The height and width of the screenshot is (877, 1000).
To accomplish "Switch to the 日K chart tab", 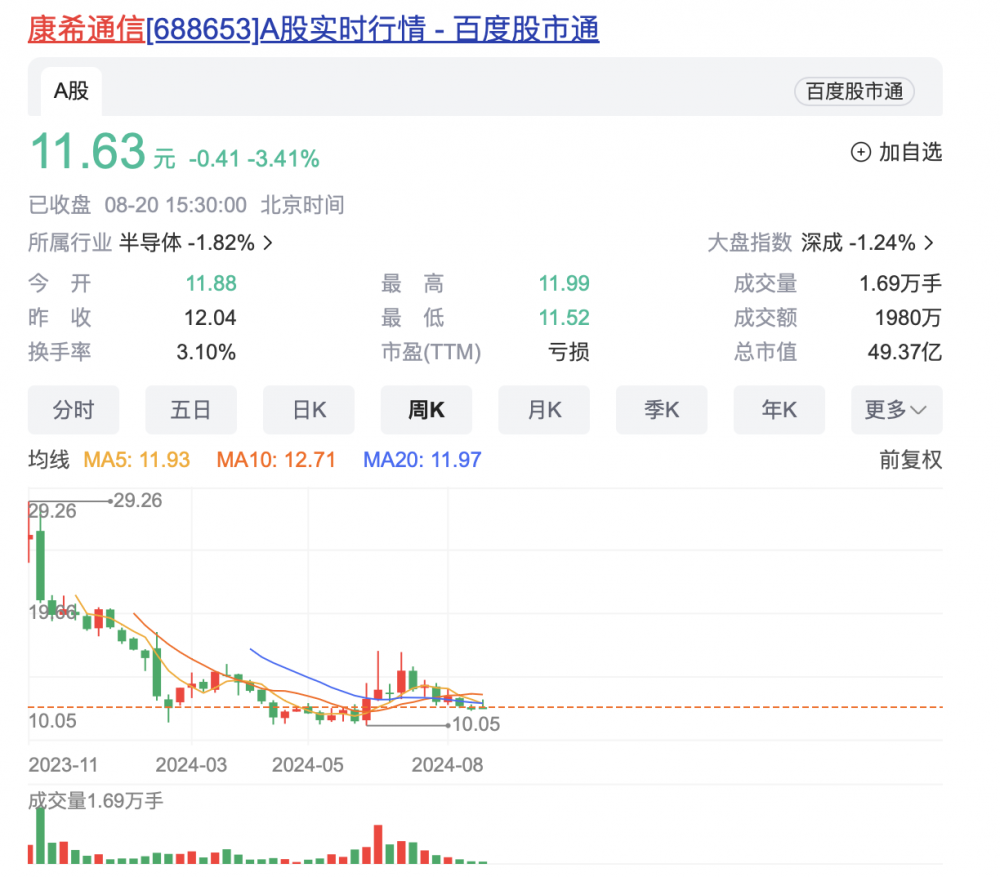I will pos(309,409).
